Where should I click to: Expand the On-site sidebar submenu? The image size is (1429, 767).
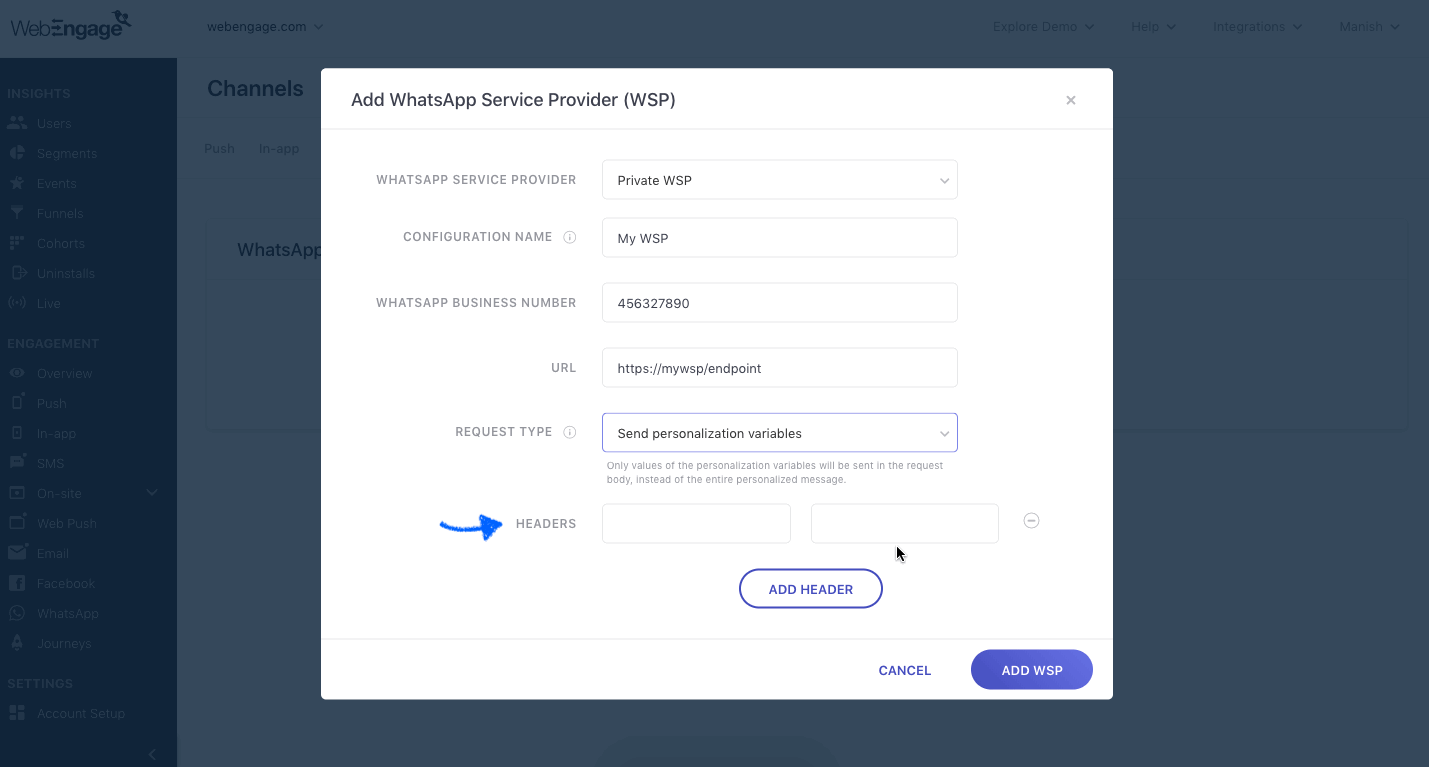point(151,492)
